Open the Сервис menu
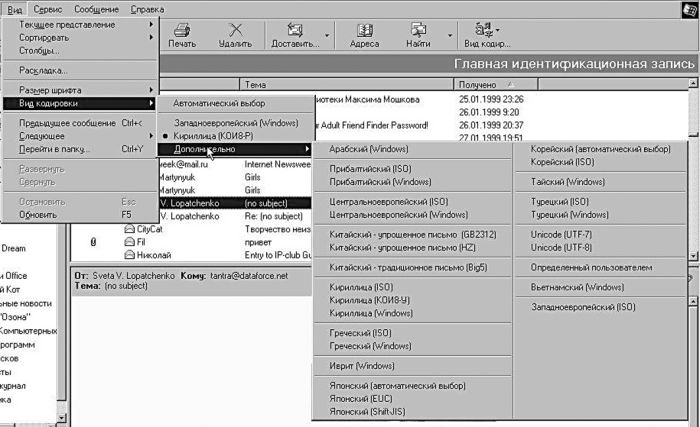 coord(47,9)
